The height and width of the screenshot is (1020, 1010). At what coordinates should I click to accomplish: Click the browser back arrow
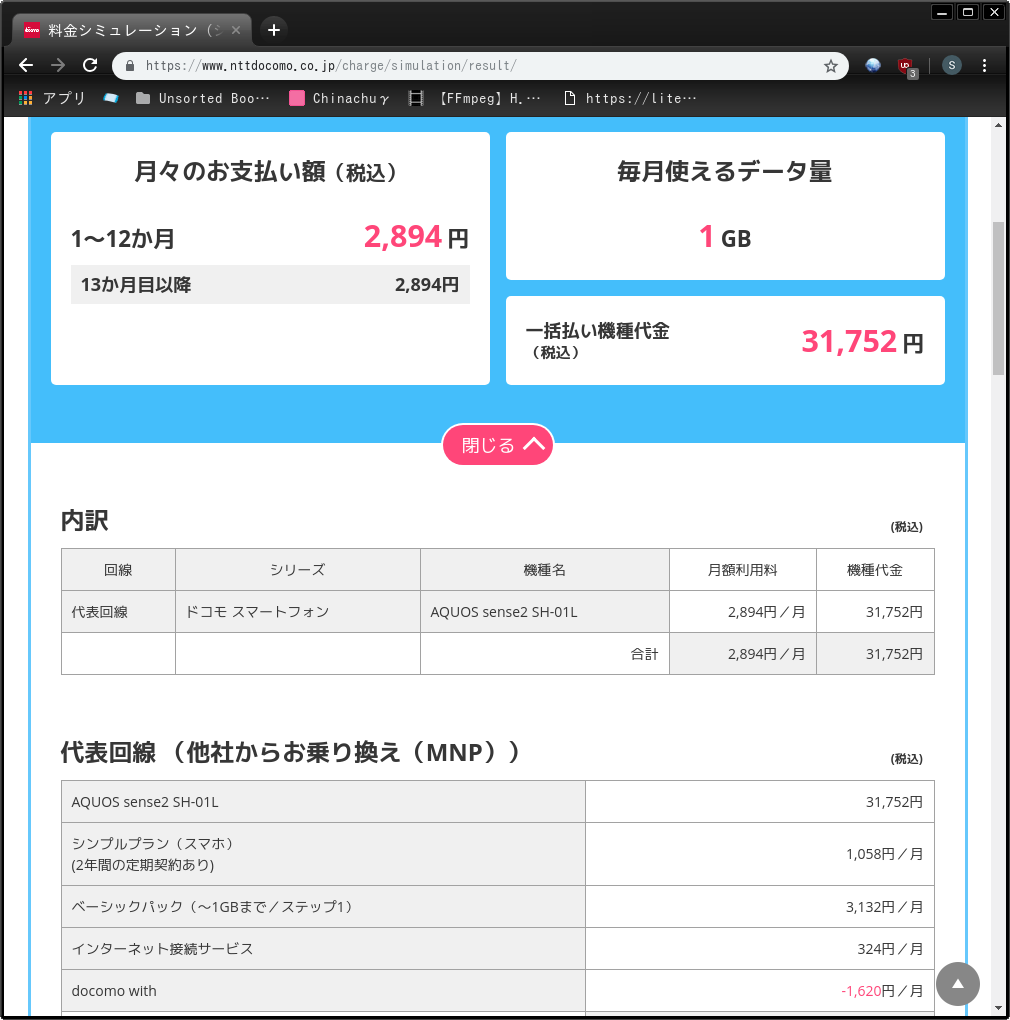tap(26, 65)
